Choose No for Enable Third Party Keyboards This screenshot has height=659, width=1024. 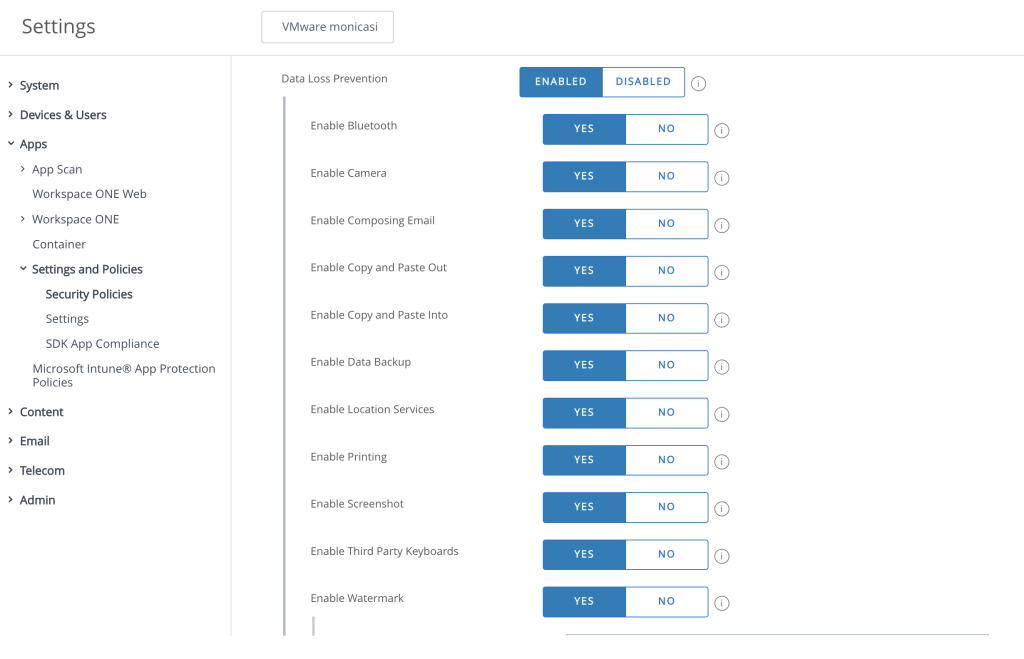coord(666,554)
